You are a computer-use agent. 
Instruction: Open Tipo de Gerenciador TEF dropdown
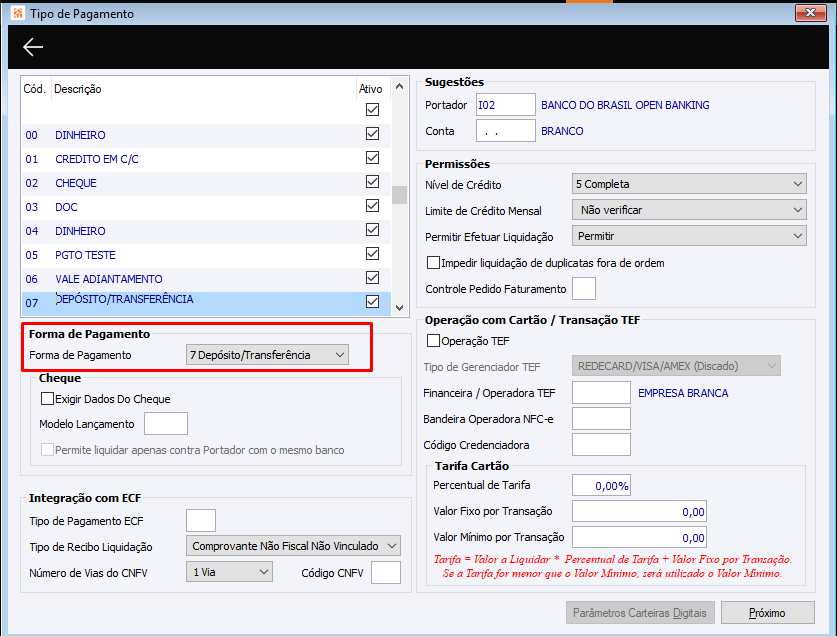[x=676, y=366]
